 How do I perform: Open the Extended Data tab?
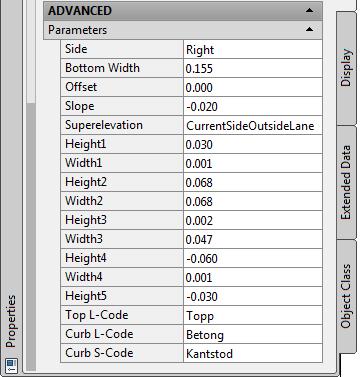click(346, 182)
